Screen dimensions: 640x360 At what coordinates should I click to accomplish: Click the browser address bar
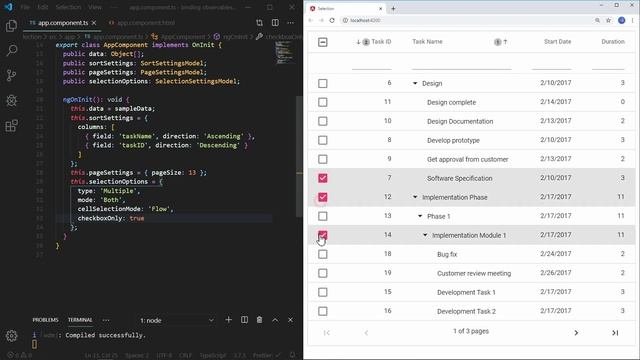[x=465, y=20]
